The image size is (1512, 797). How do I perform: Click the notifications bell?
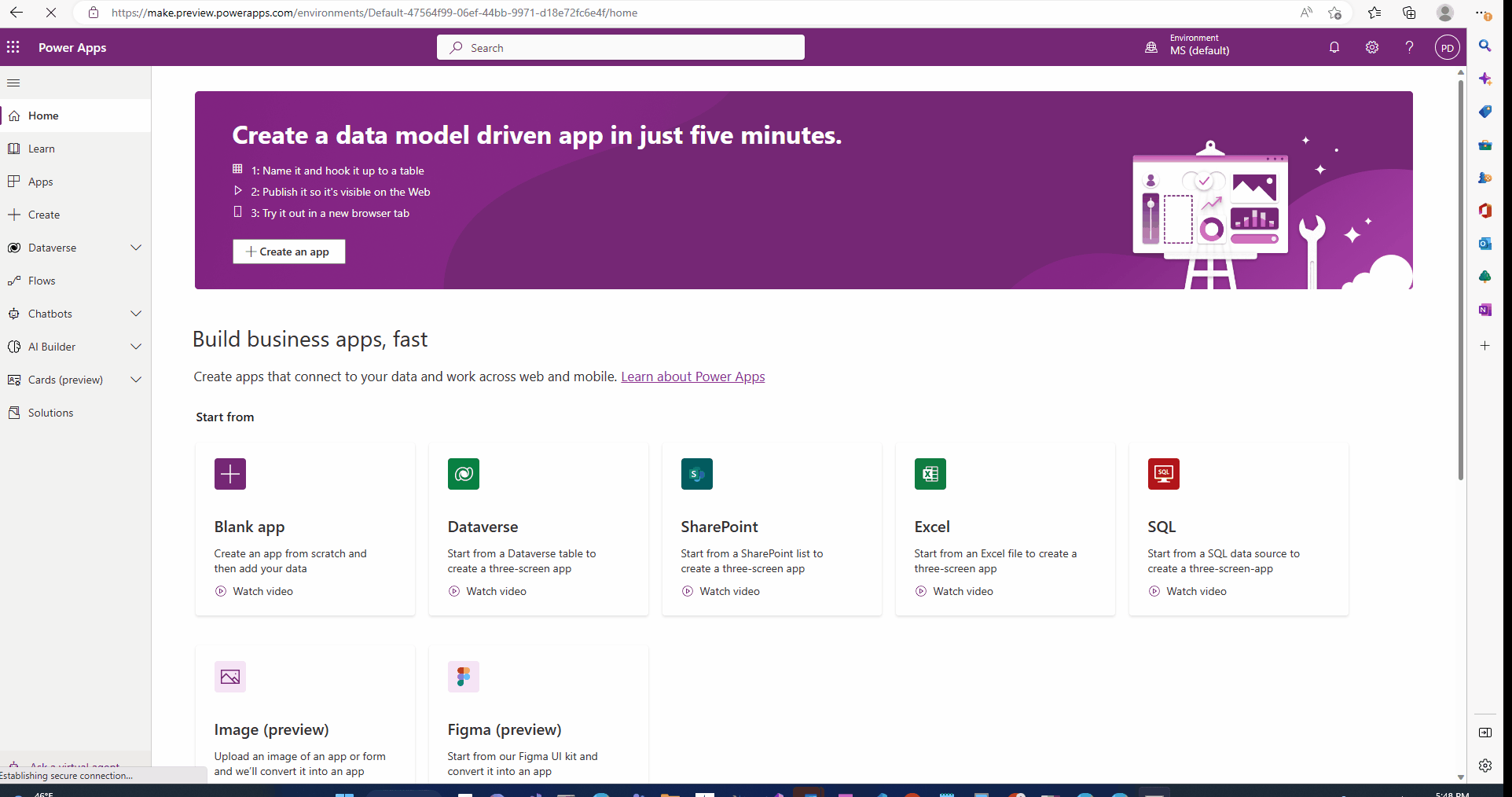pyautogui.click(x=1334, y=47)
